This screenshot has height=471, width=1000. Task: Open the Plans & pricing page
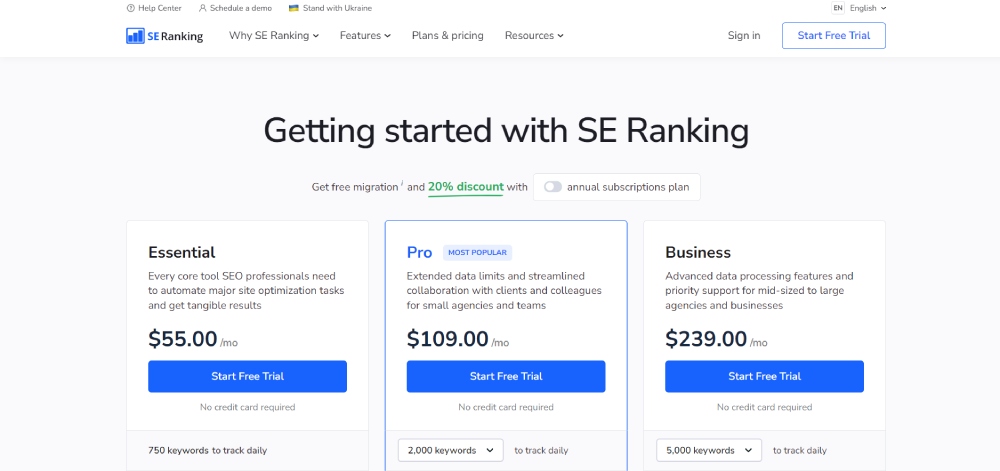point(448,36)
